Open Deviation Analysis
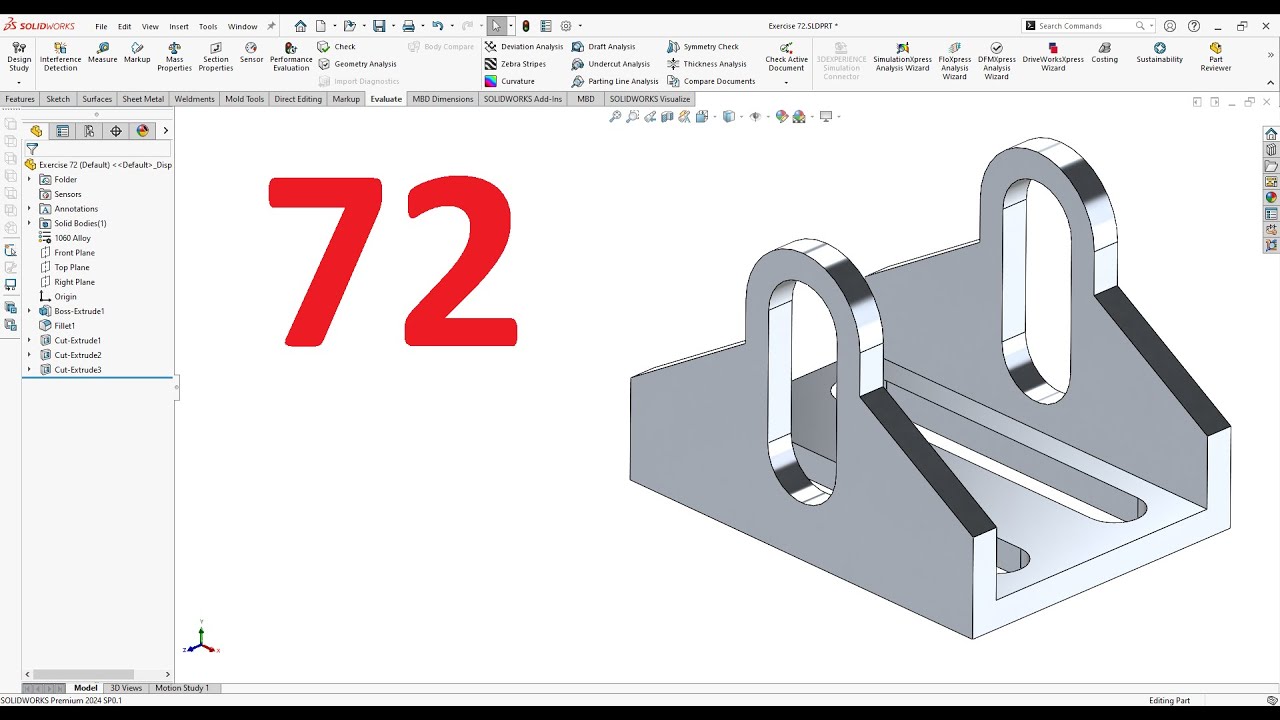1280x720 pixels. (524, 47)
